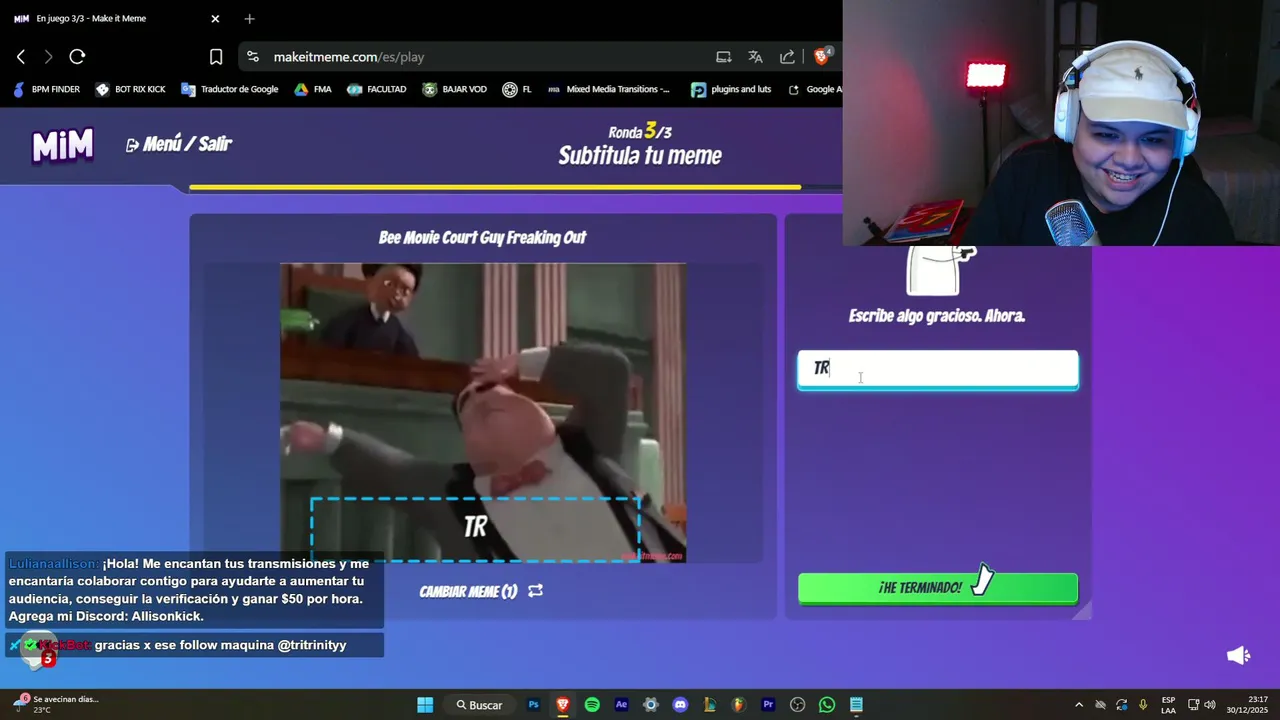Screen dimensions: 1280x720
Task: Click the install app icon in address bar
Action: pyautogui.click(x=723, y=57)
